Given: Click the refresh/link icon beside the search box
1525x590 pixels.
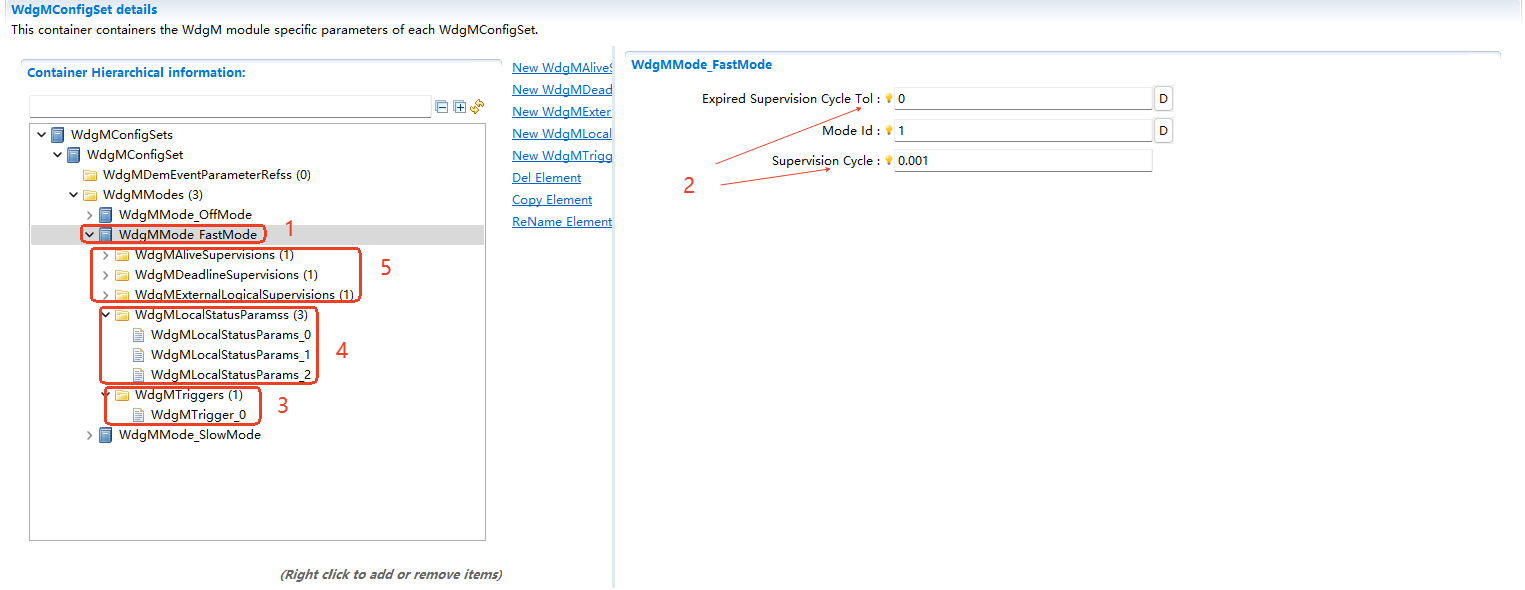Looking at the screenshot, I should [477, 106].
